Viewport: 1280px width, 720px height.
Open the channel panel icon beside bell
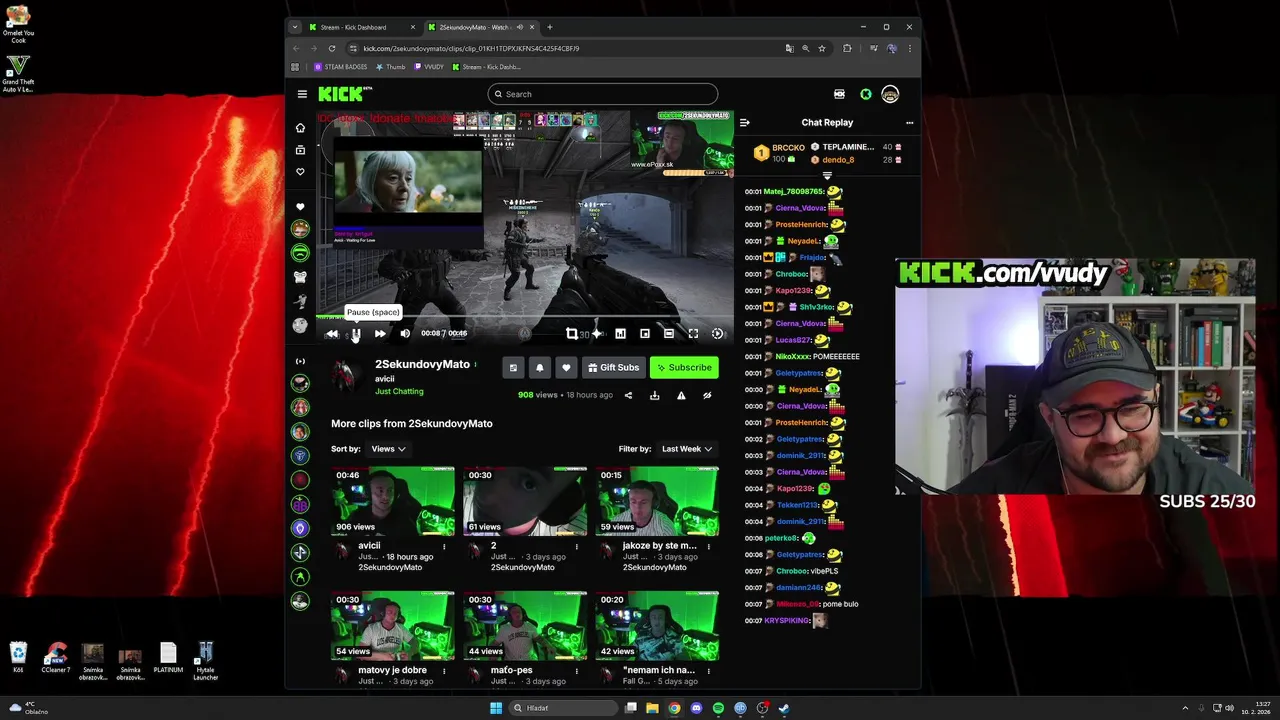[x=513, y=368]
